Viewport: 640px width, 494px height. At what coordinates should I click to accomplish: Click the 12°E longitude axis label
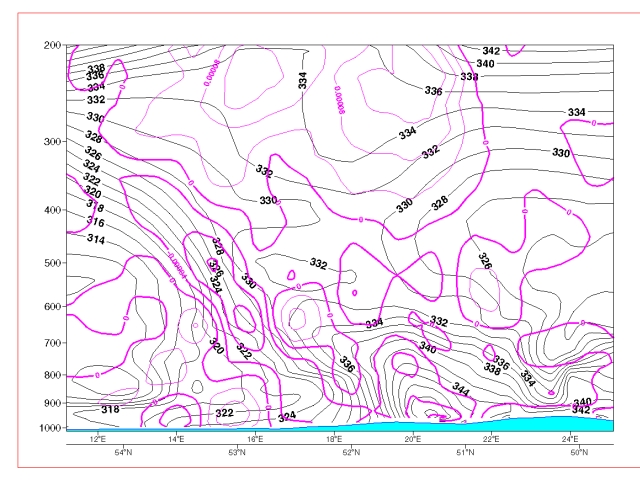coord(97,440)
